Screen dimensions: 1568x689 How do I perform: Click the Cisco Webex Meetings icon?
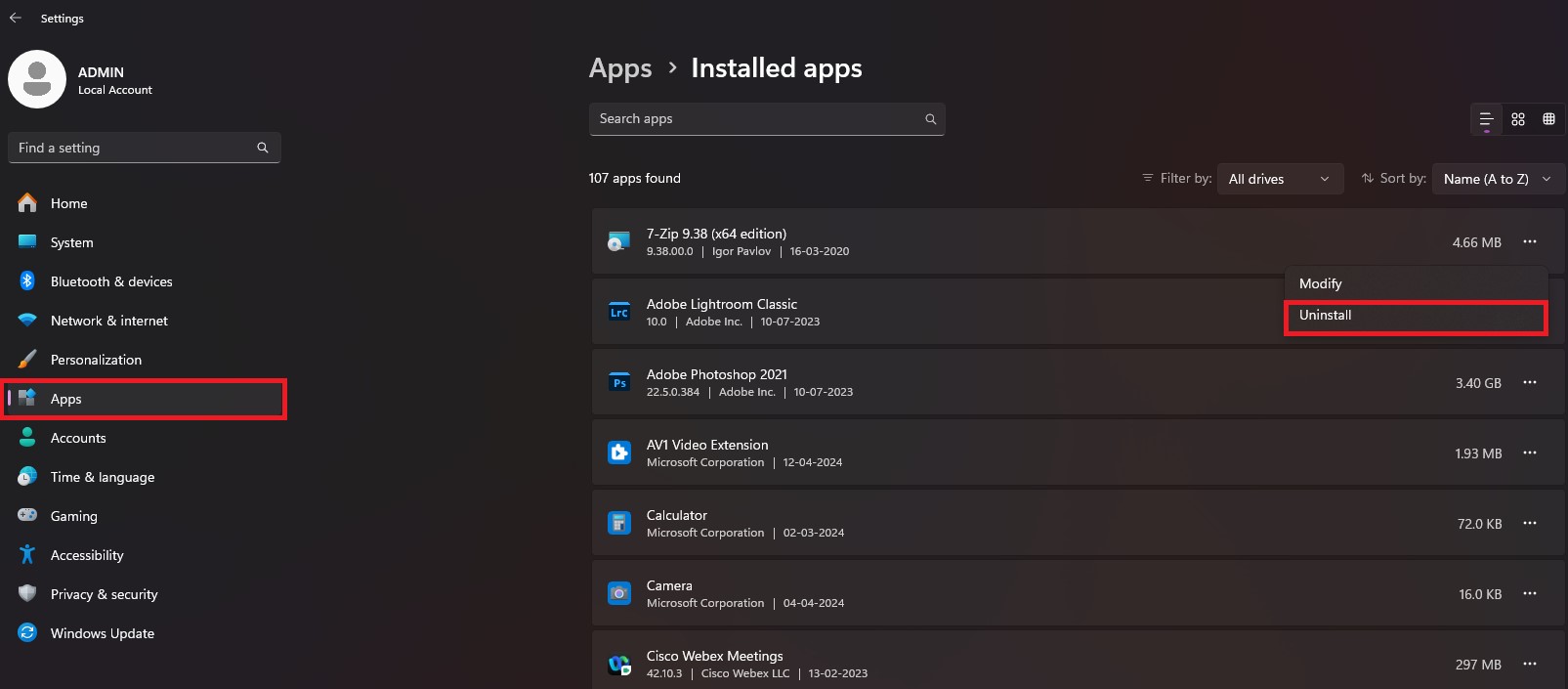click(619, 665)
